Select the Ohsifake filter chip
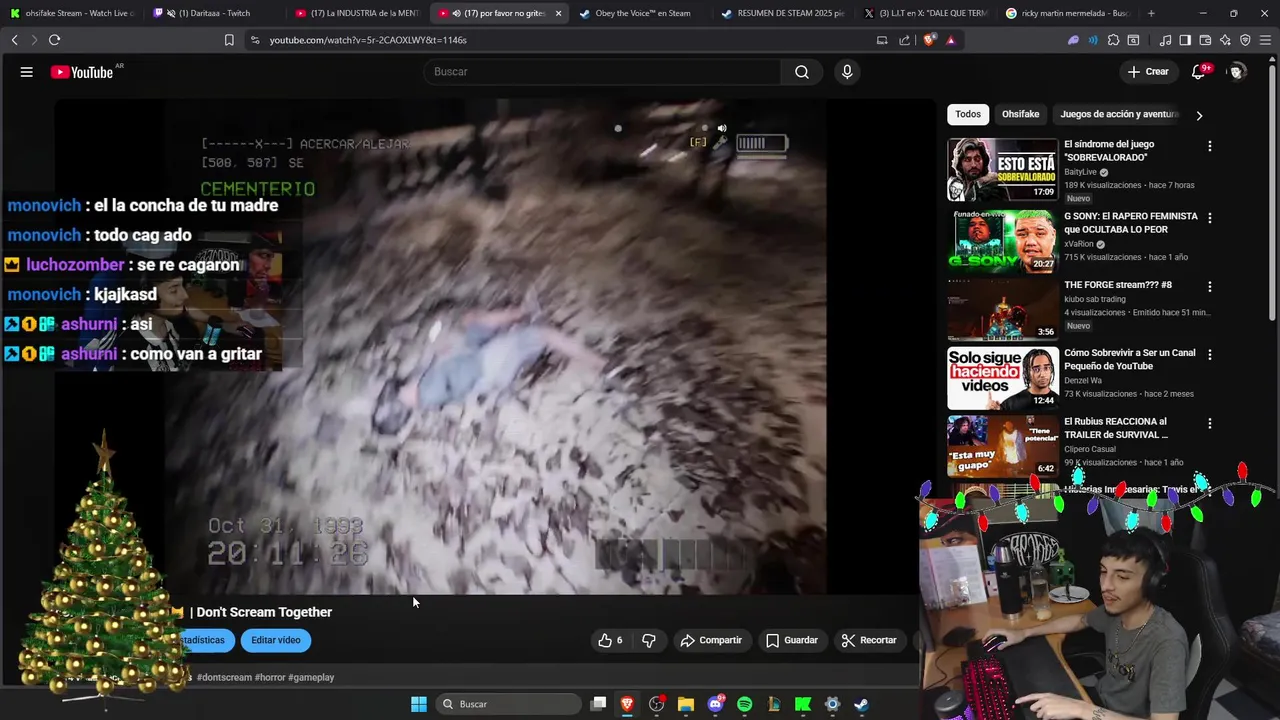This screenshot has width=1280, height=720. 1021,114
